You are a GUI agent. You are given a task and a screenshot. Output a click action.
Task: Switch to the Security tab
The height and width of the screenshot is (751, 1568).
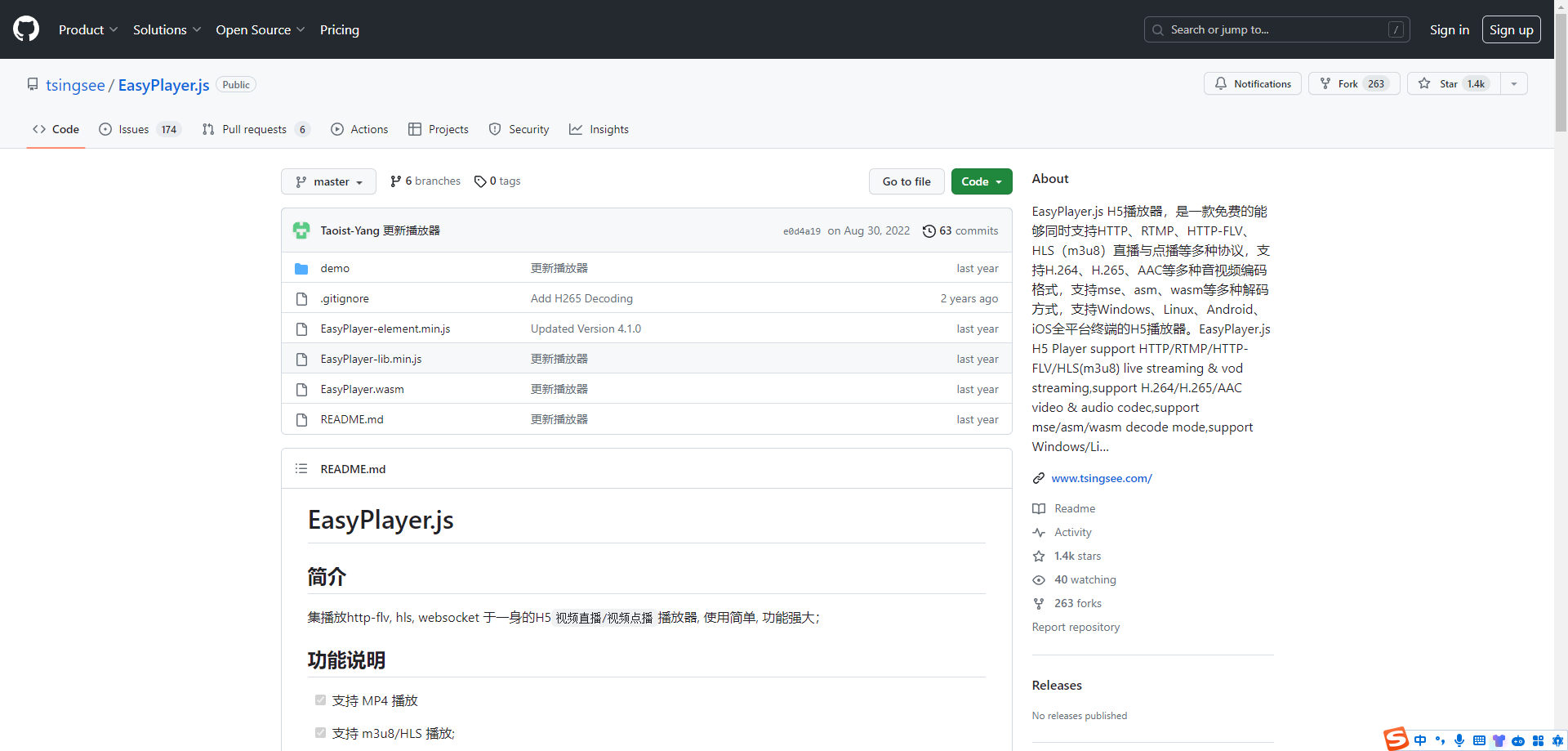pos(519,129)
